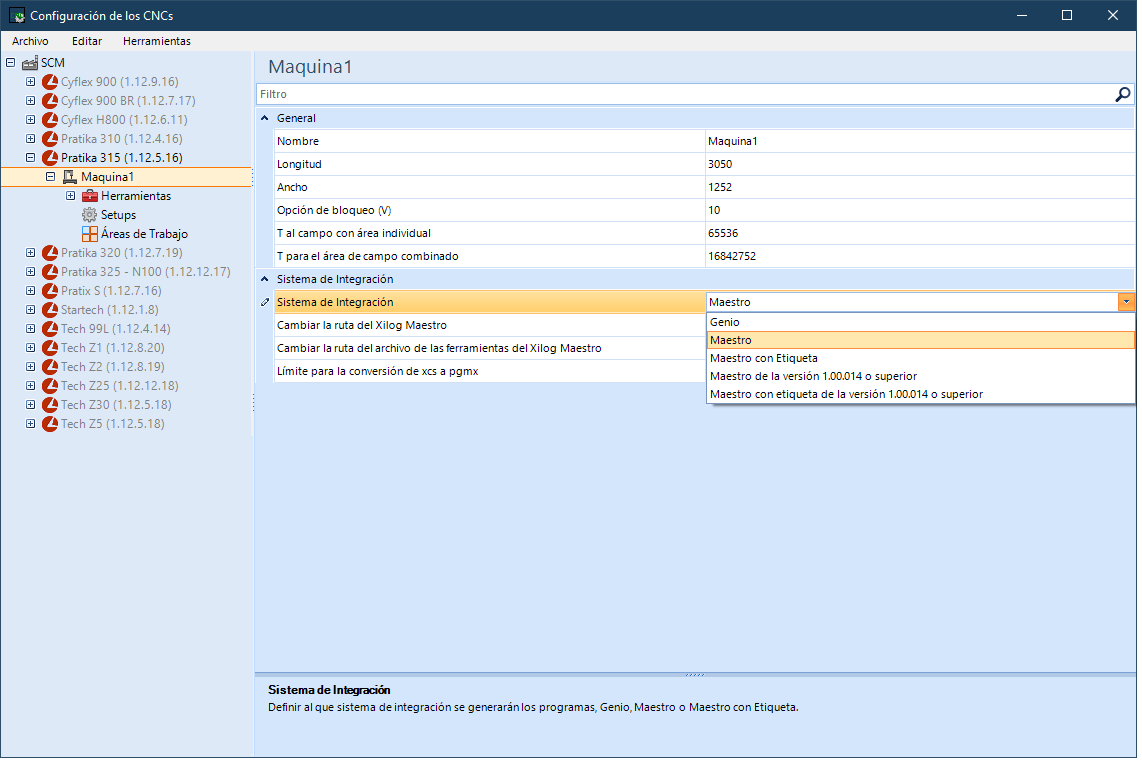Edit the Longitud value 3050

(919, 165)
